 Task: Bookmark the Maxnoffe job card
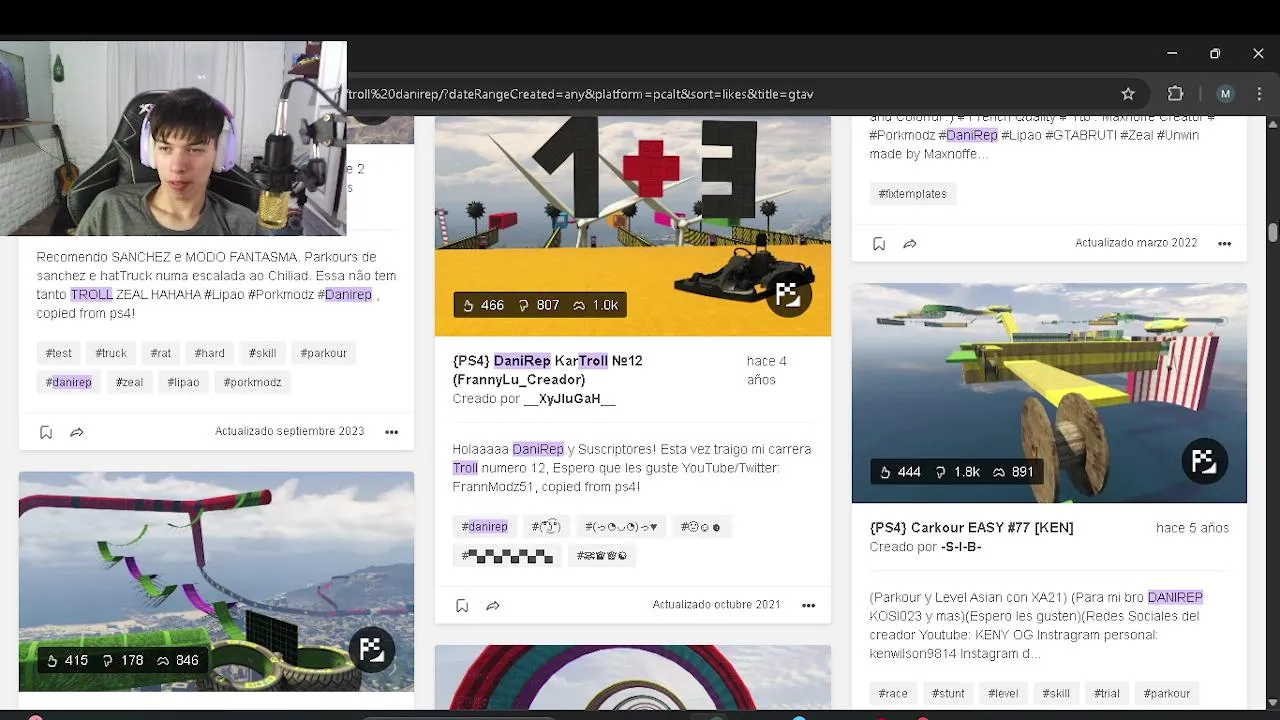(x=879, y=243)
